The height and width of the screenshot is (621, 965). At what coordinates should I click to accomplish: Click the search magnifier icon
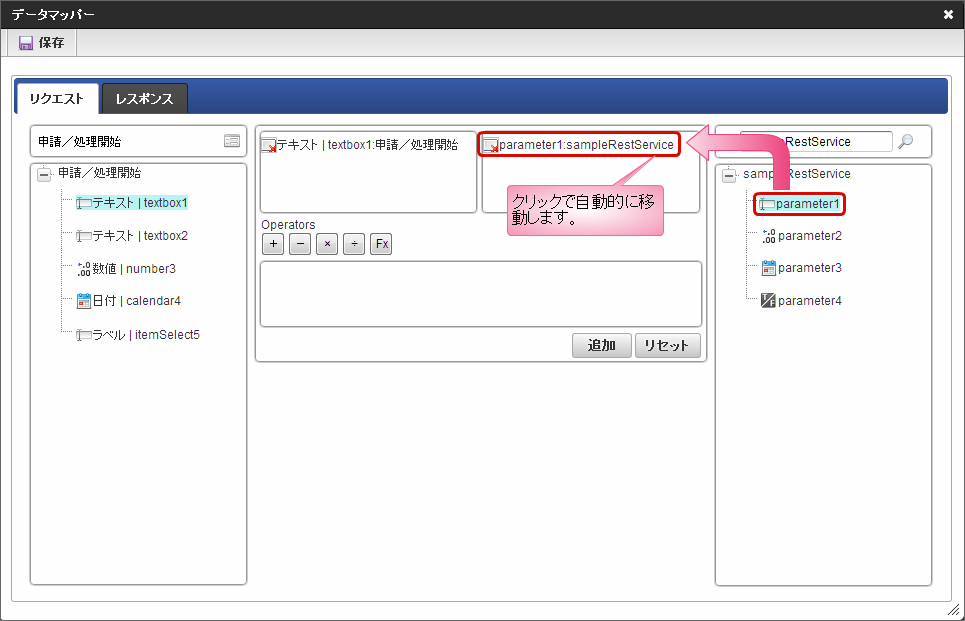(x=905, y=142)
